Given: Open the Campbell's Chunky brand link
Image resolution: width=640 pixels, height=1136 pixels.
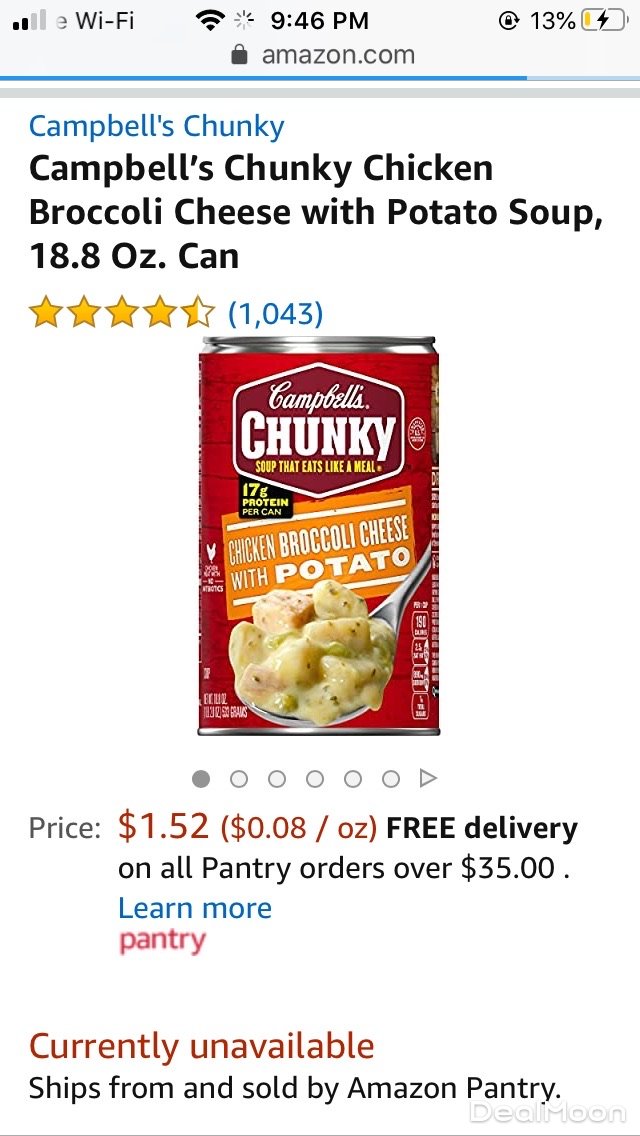Looking at the screenshot, I should [x=157, y=126].
